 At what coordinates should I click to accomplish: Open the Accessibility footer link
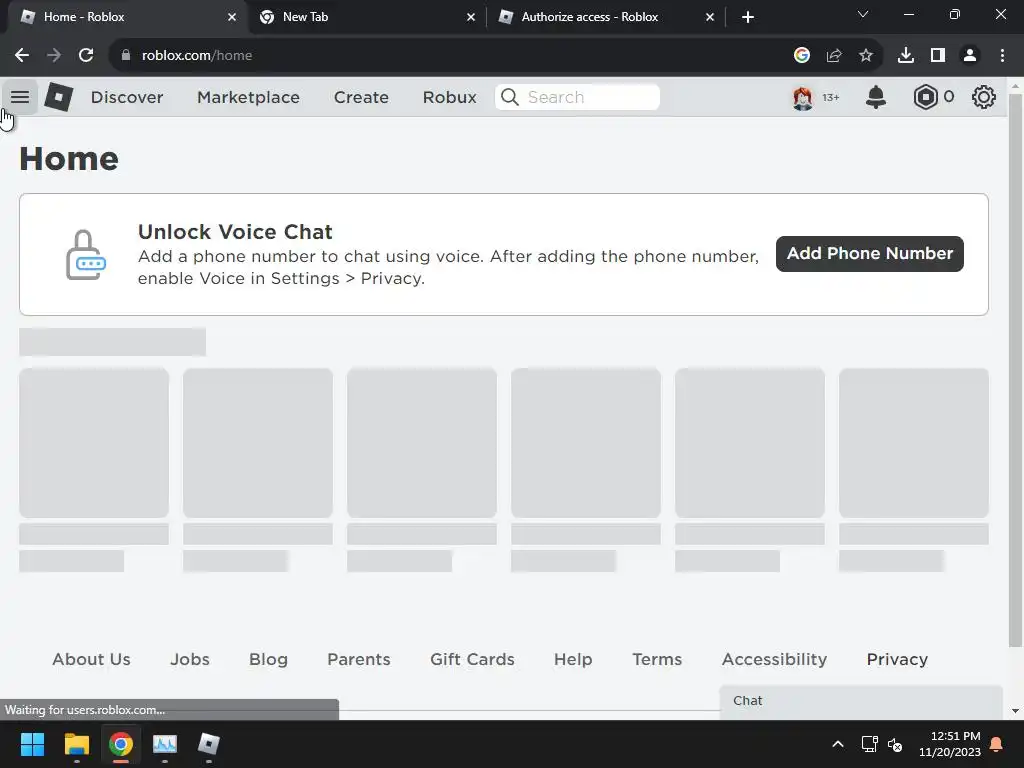pos(775,659)
